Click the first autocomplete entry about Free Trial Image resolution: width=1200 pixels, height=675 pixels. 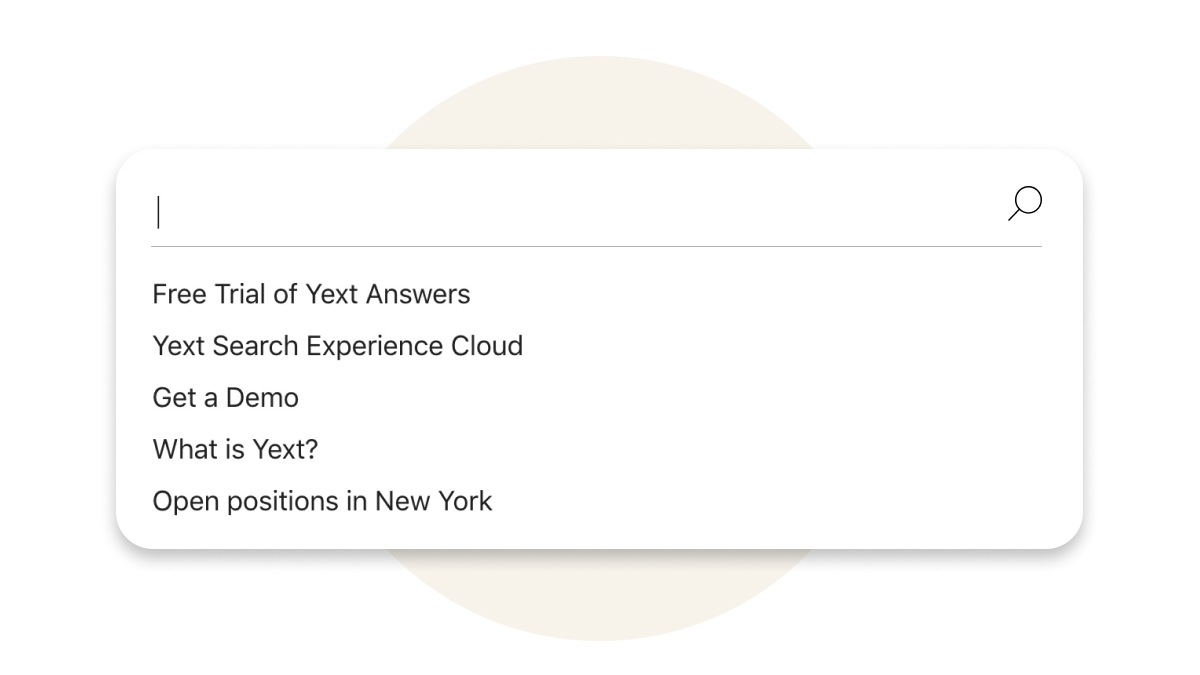click(311, 294)
